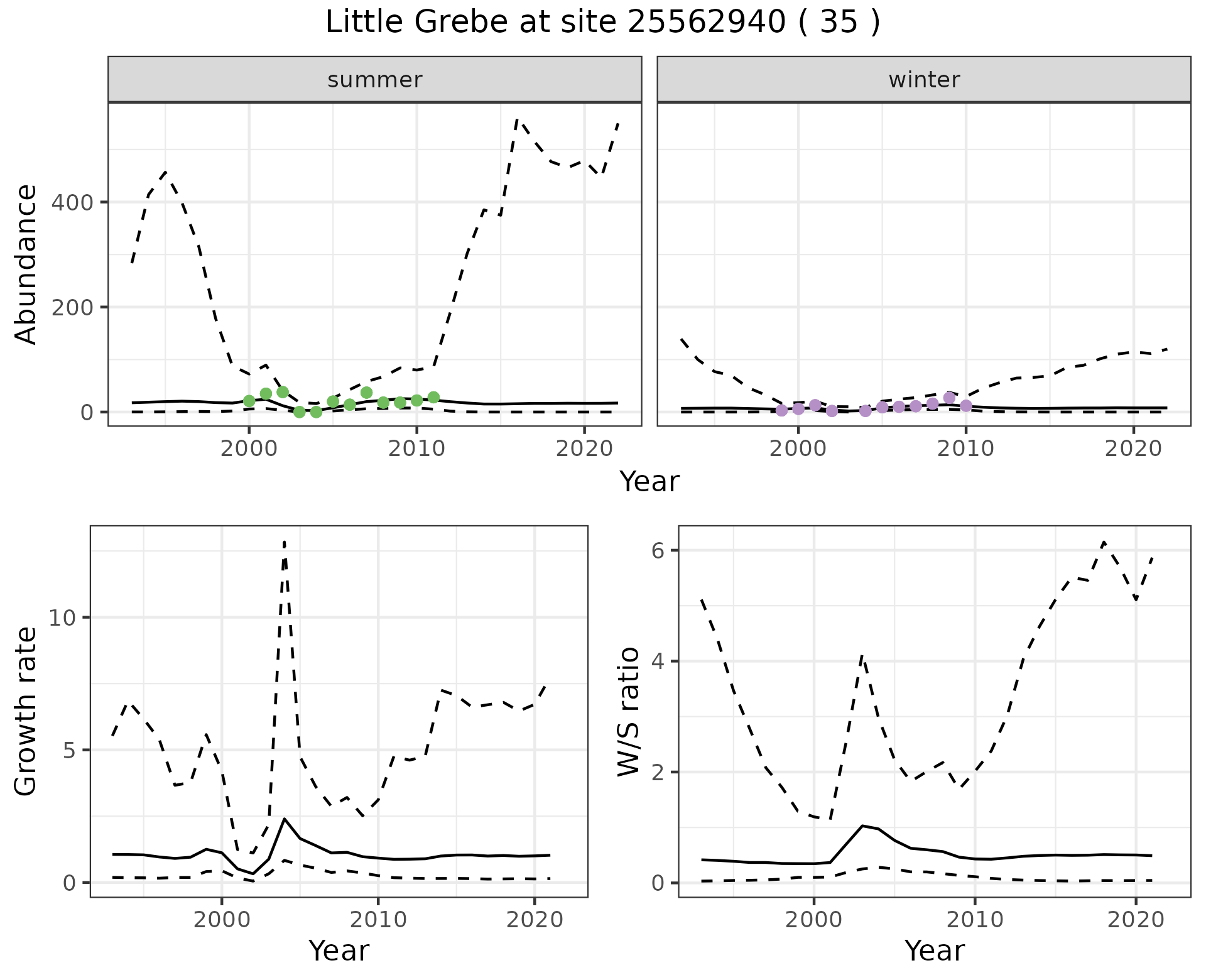Viewport: 1206px width, 980px height.
Task: Click the last green point in summer panel
Action: pyautogui.click(x=433, y=397)
